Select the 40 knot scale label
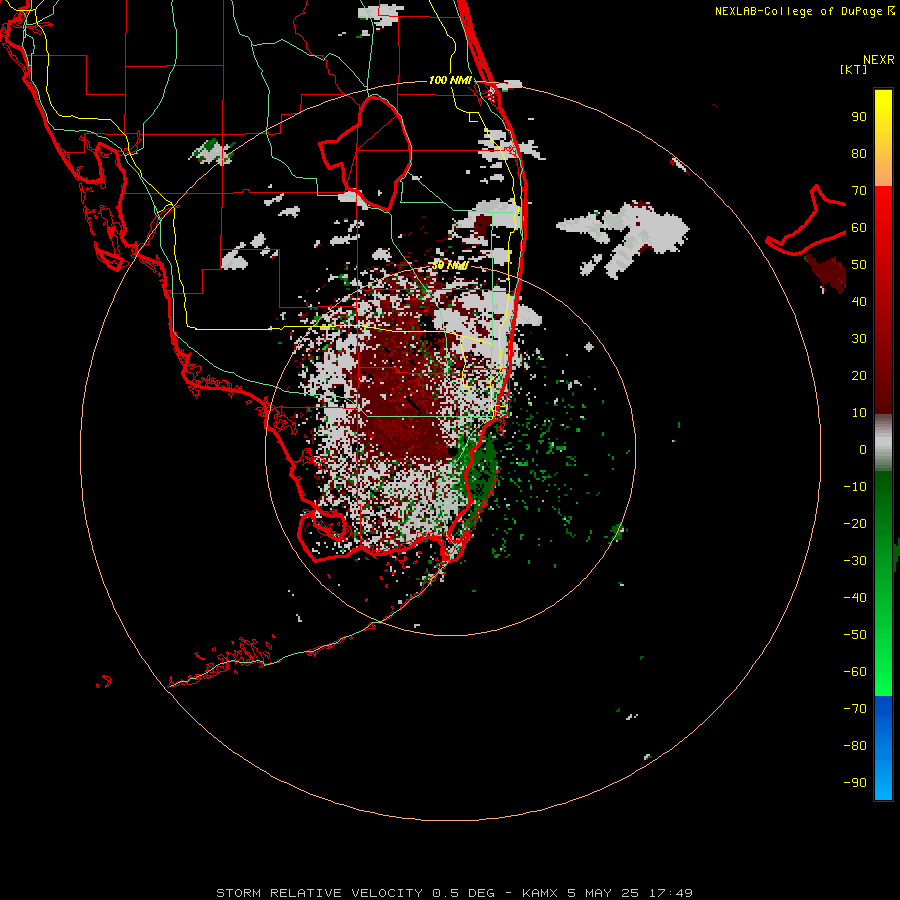900x900 pixels. pos(859,302)
